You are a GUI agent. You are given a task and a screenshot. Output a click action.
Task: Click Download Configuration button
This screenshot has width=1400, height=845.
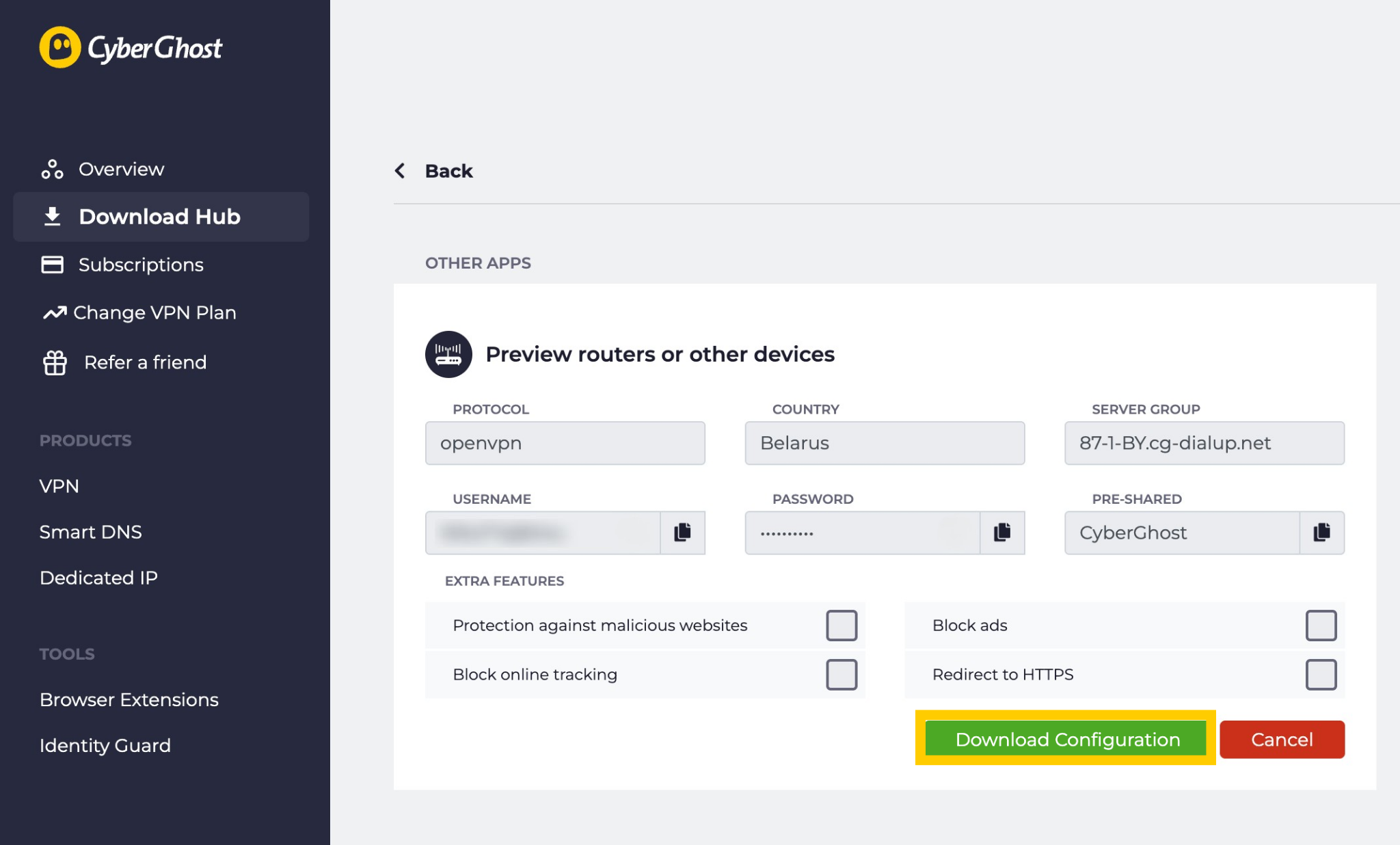(x=1066, y=739)
